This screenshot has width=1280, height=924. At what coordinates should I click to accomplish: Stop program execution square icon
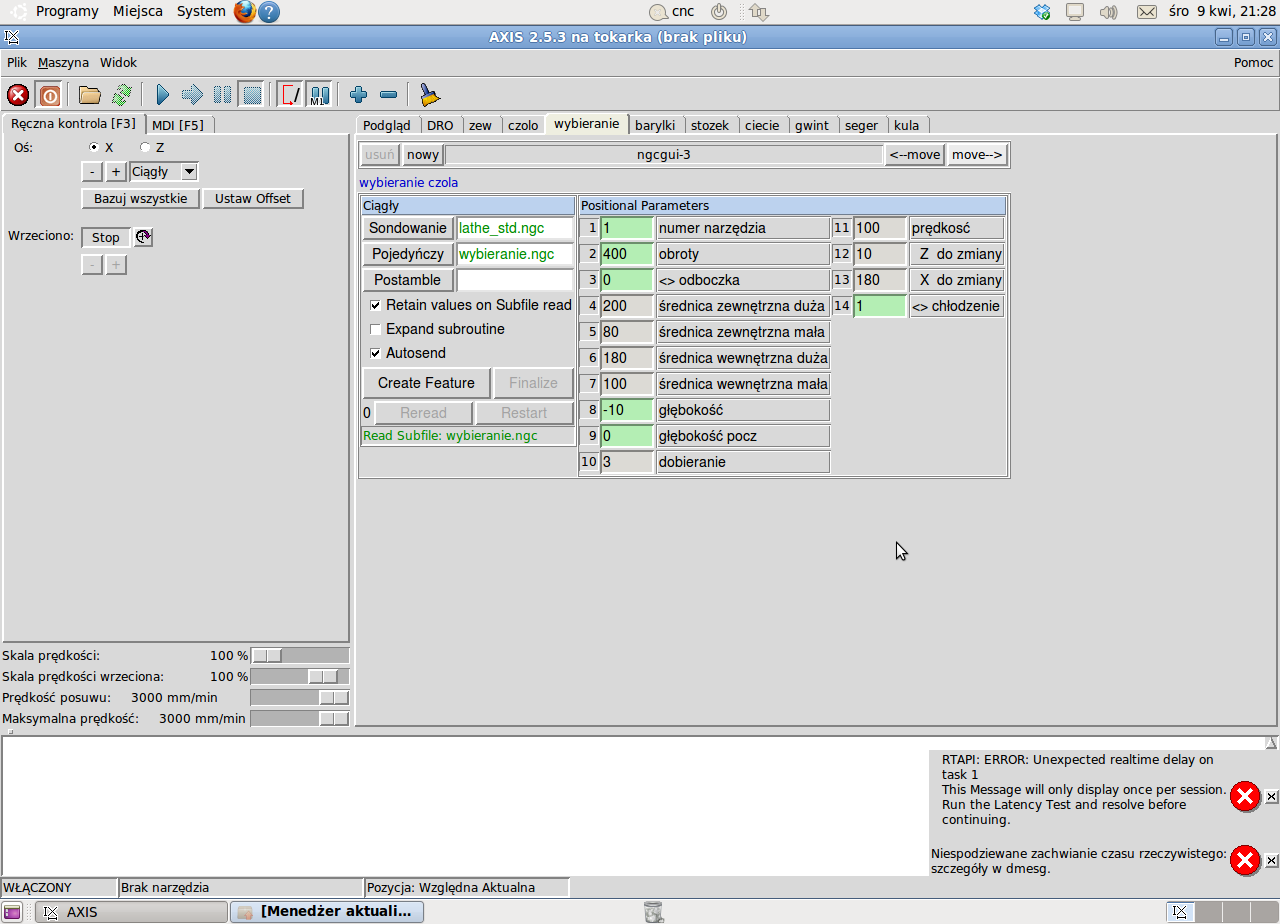coord(252,95)
